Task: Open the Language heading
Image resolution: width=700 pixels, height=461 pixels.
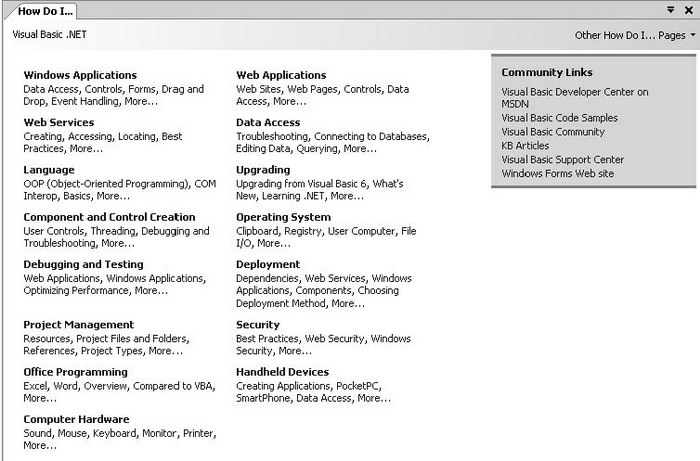Action: tap(49, 170)
